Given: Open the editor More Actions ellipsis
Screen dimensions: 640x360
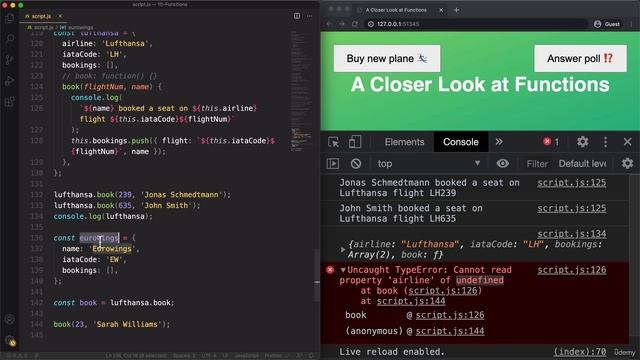Looking at the screenshot, I should (309, 16).
